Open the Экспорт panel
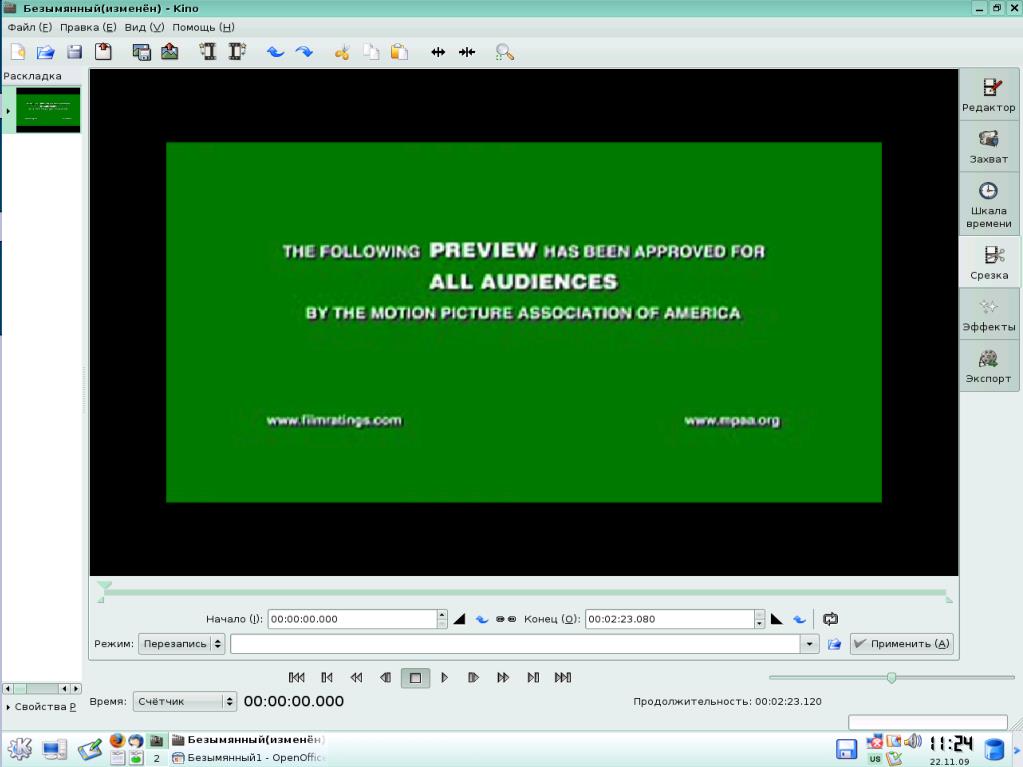1023x767 pixels. coord(988,366)
